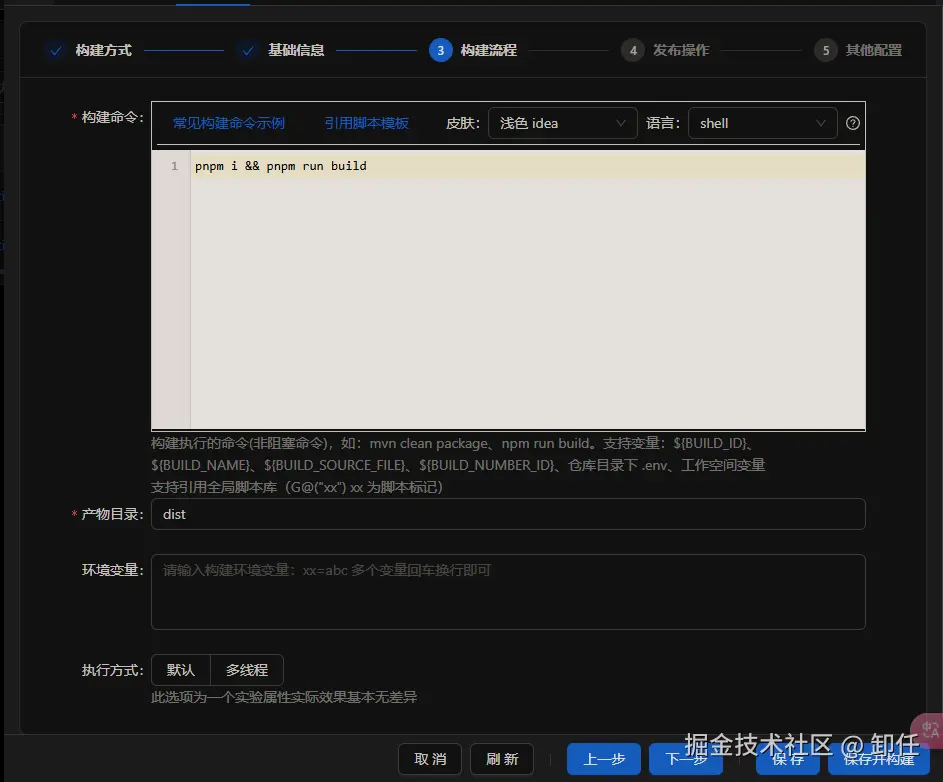943x782 pixels.
Task: Select the step 3 构建流程 circle badge
Action: (x=440, y=48)
